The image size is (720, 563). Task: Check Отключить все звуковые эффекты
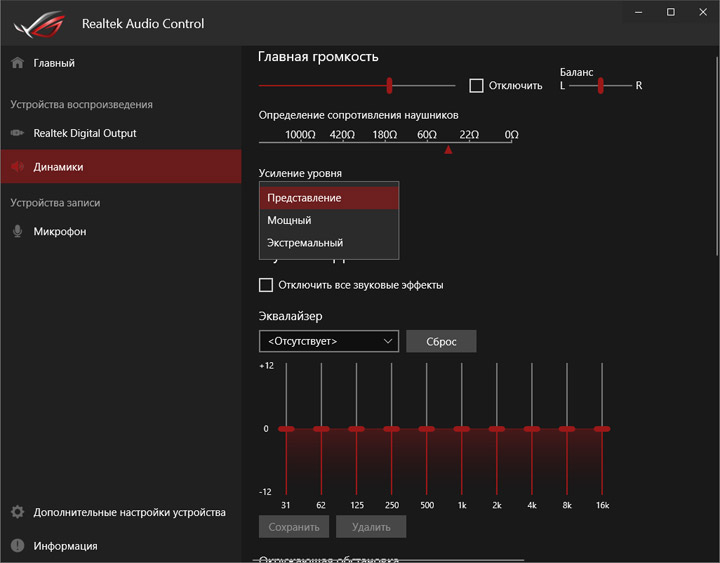pos(266,285)
